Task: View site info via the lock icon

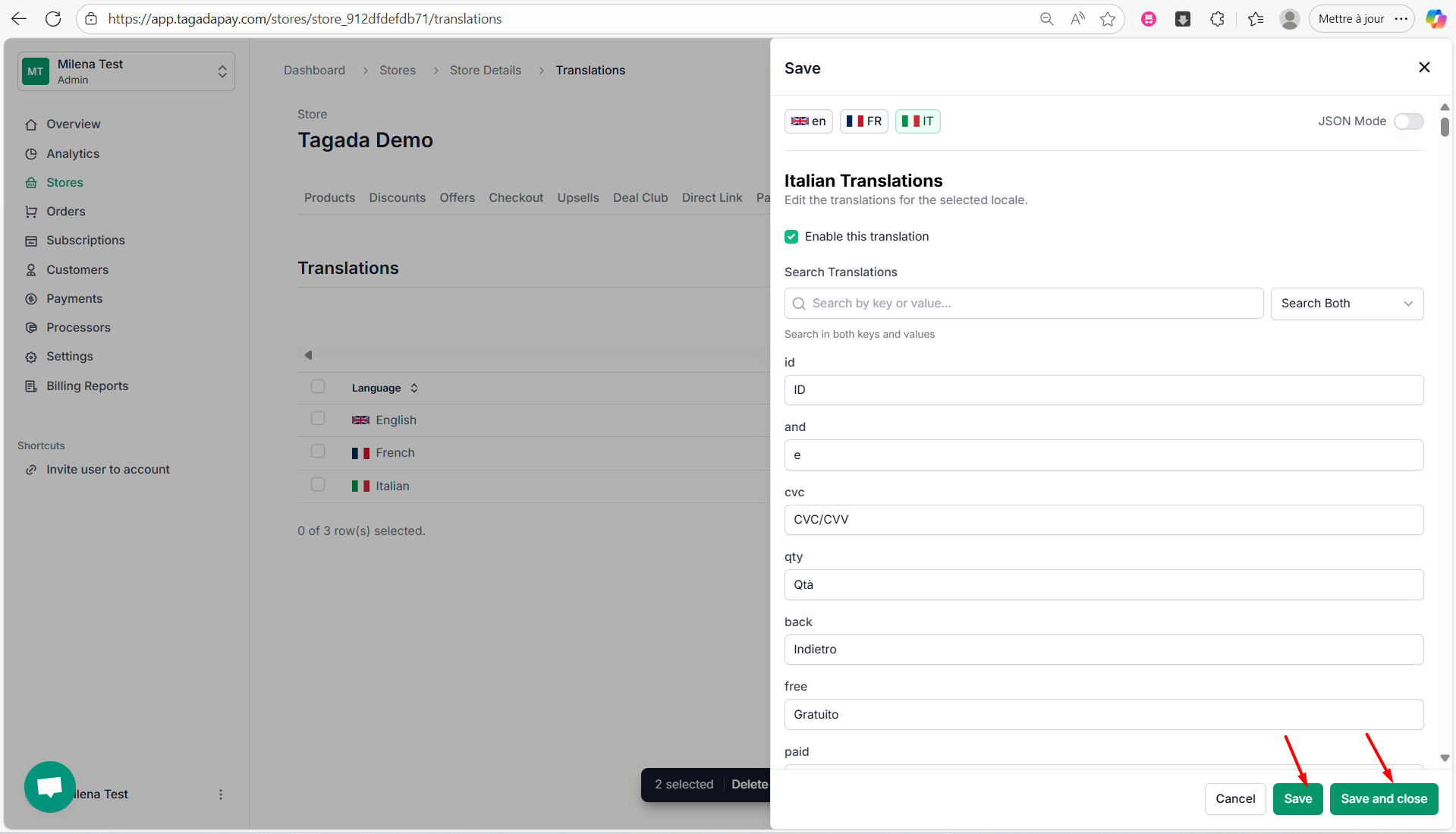Action: pyautogui.click(x=91, y=19)
